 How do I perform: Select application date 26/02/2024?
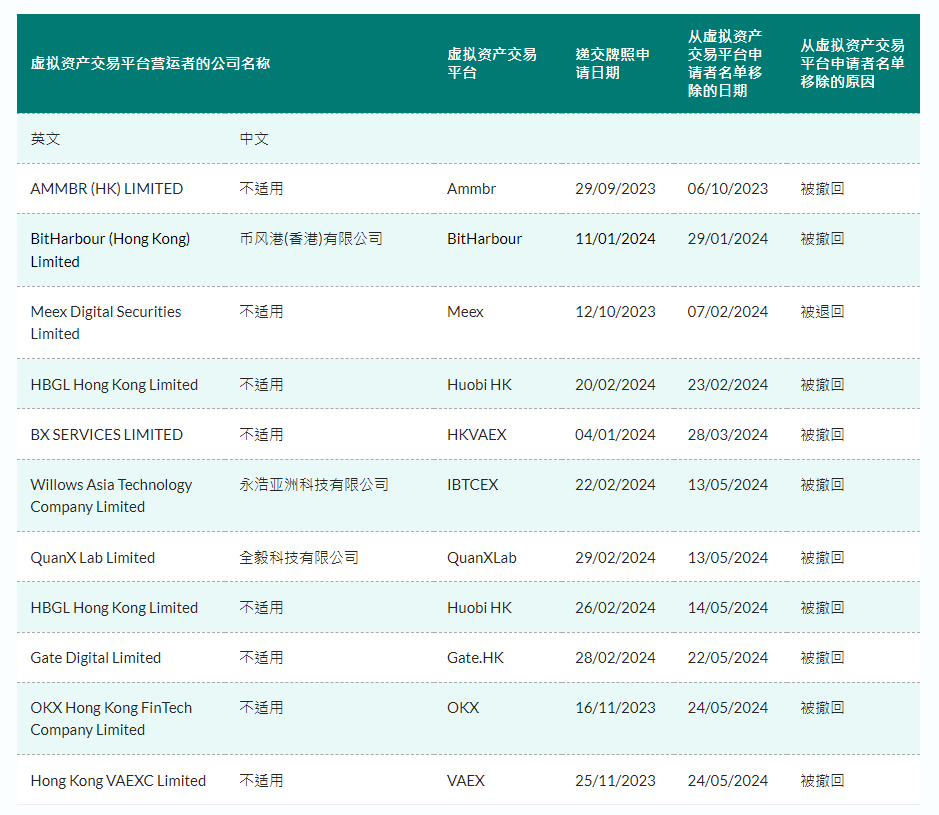[x=615, y=608]
